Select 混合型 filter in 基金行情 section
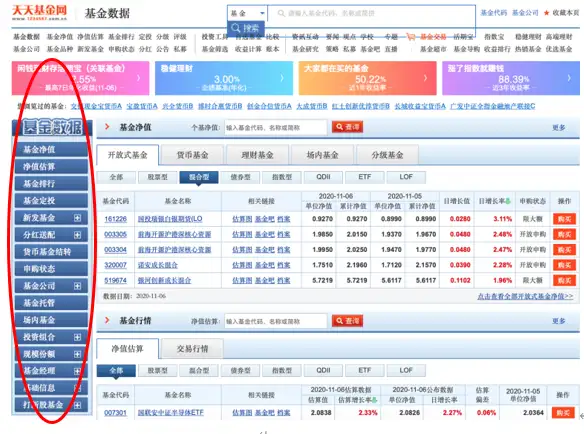This screenshot has width=584, height=434. pos(199,370)
